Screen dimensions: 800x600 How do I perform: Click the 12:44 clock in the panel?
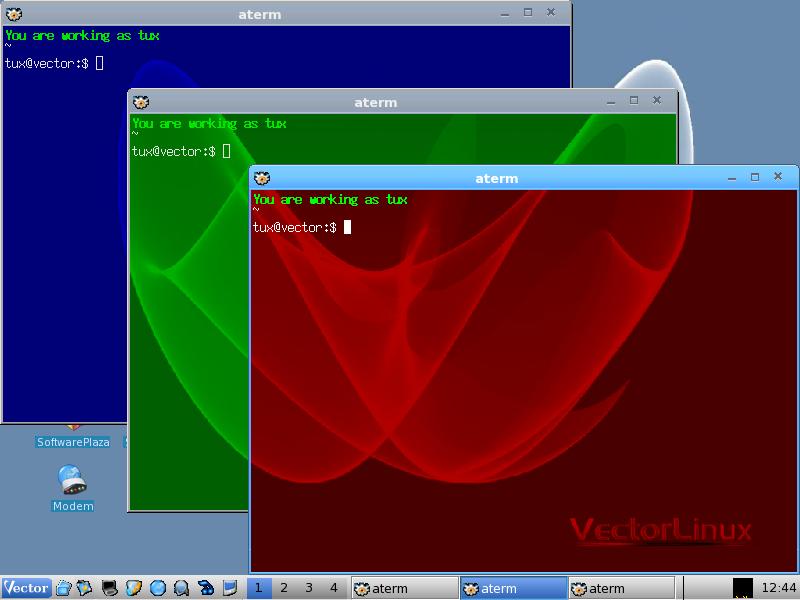pyautogui.click(x=778, y=588)
